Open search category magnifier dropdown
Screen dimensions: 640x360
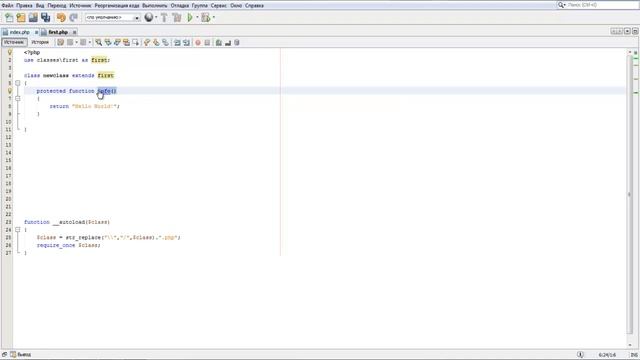(562, 5)
